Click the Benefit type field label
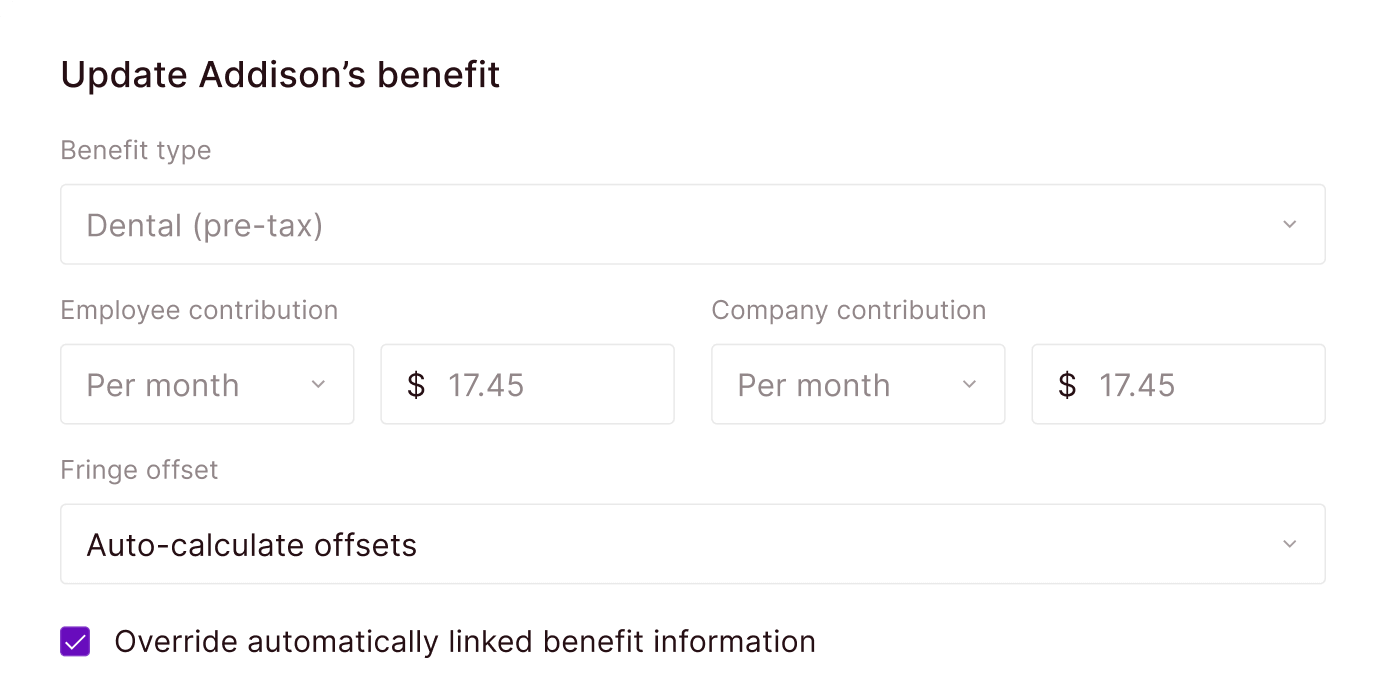1374x690 pixels. [x=136, y=151]
